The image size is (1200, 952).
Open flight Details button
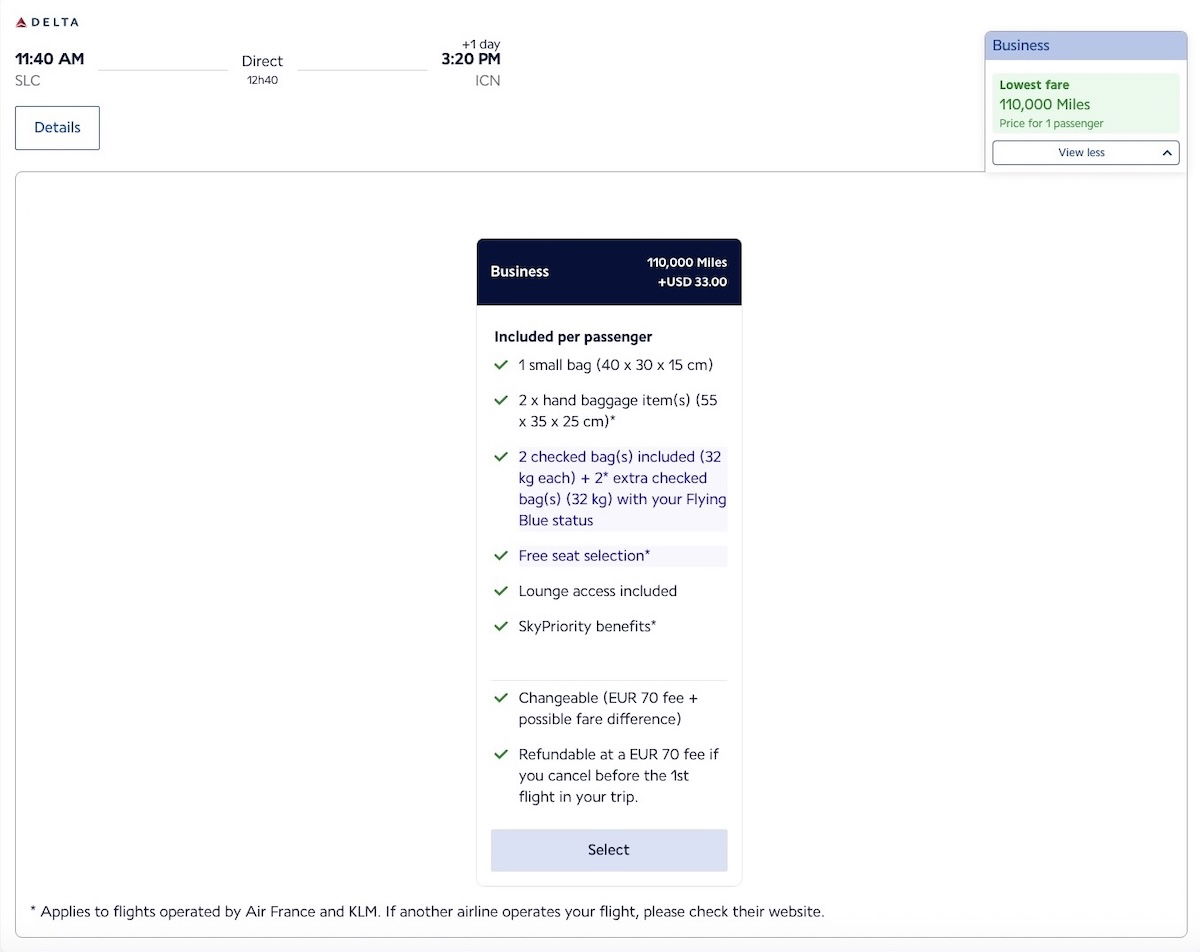pos(57,128)
